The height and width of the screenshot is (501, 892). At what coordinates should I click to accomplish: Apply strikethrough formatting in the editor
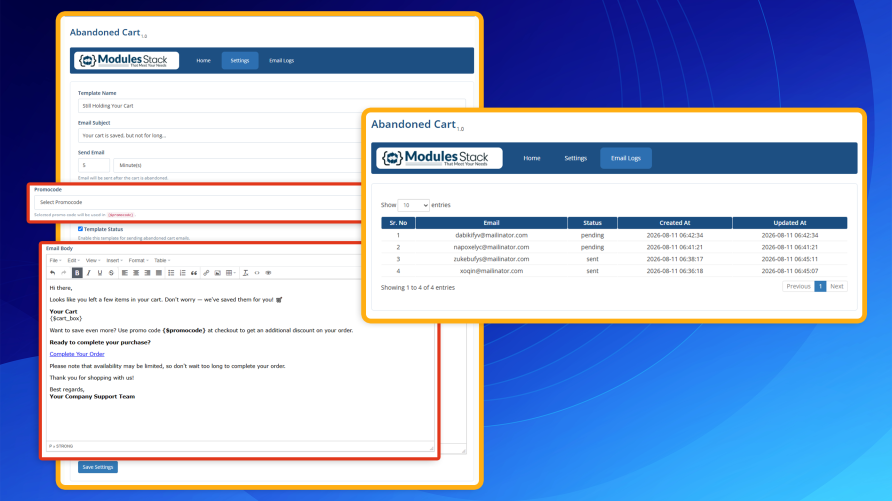click(111, 273)
